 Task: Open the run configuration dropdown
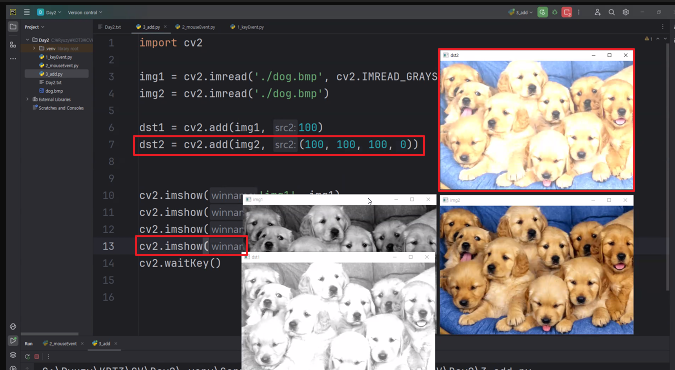[520, 12]
